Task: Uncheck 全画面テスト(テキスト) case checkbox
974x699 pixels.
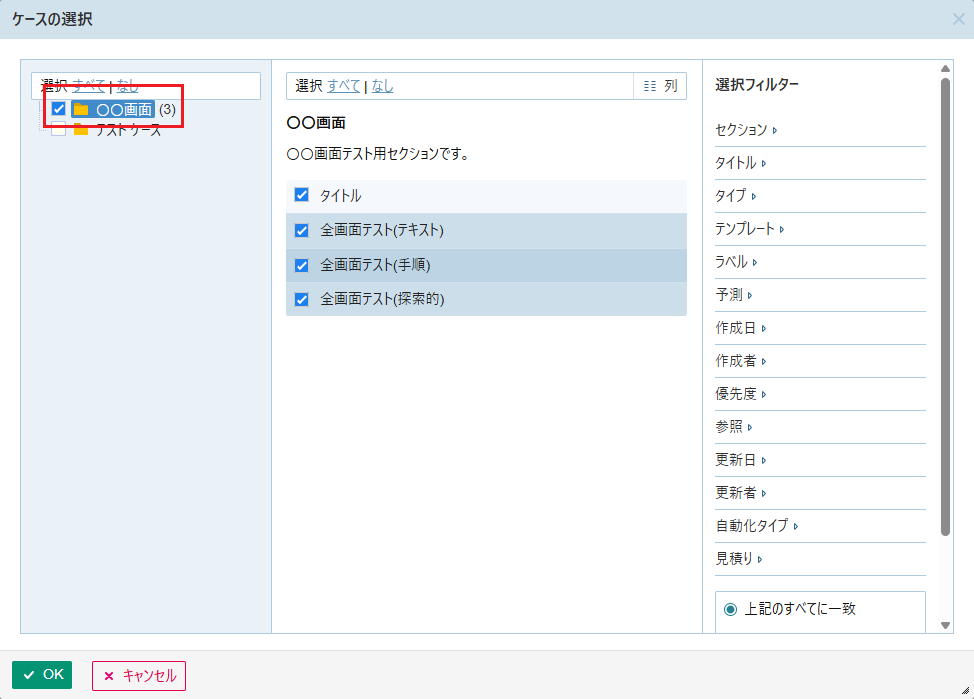Action: 301,230
